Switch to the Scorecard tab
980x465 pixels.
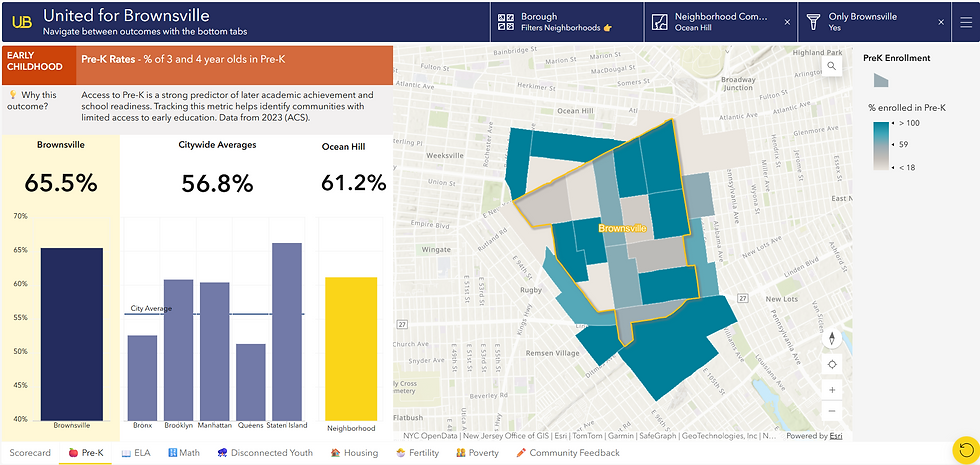[29, 452]
